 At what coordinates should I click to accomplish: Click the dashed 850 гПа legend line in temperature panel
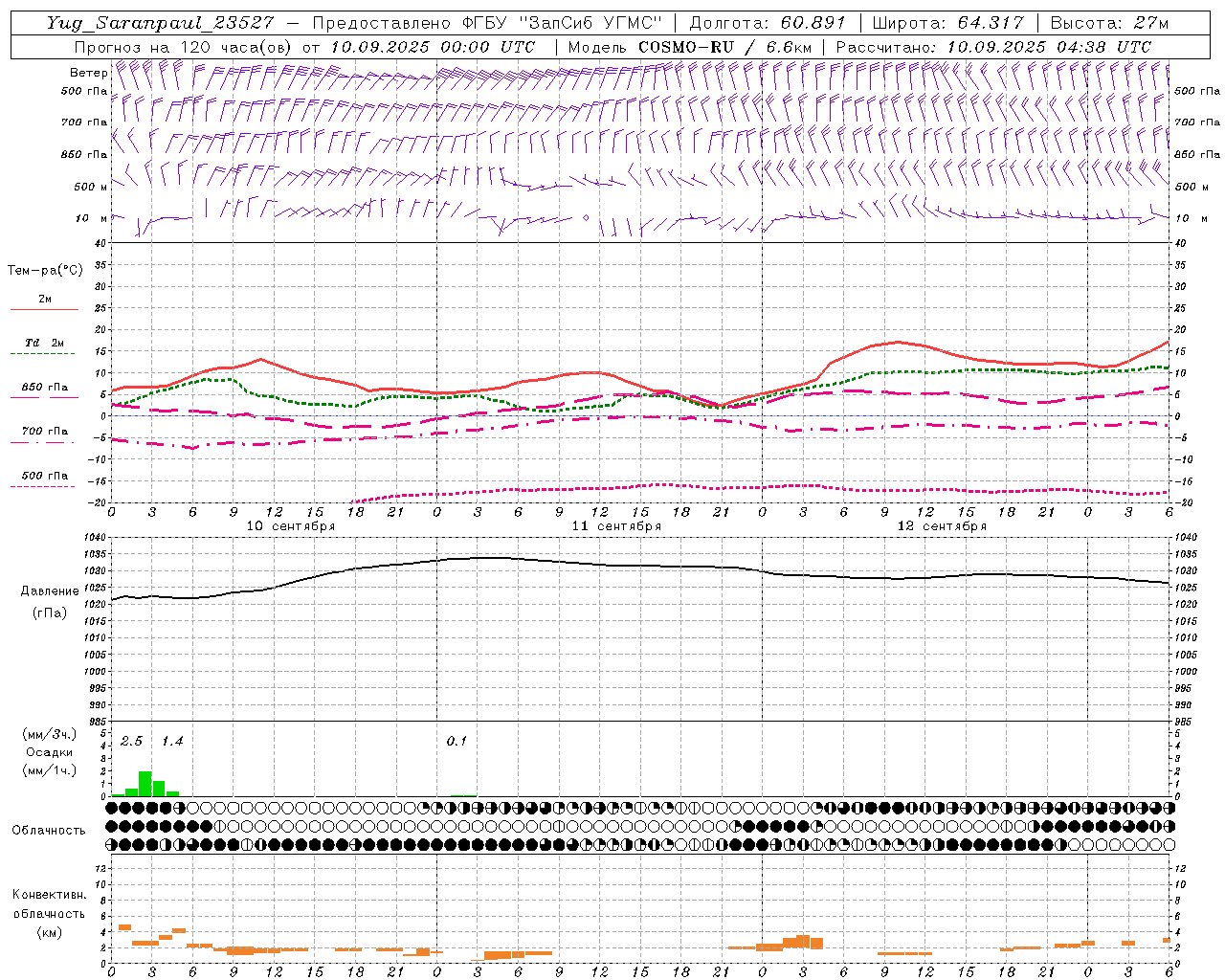44,397
